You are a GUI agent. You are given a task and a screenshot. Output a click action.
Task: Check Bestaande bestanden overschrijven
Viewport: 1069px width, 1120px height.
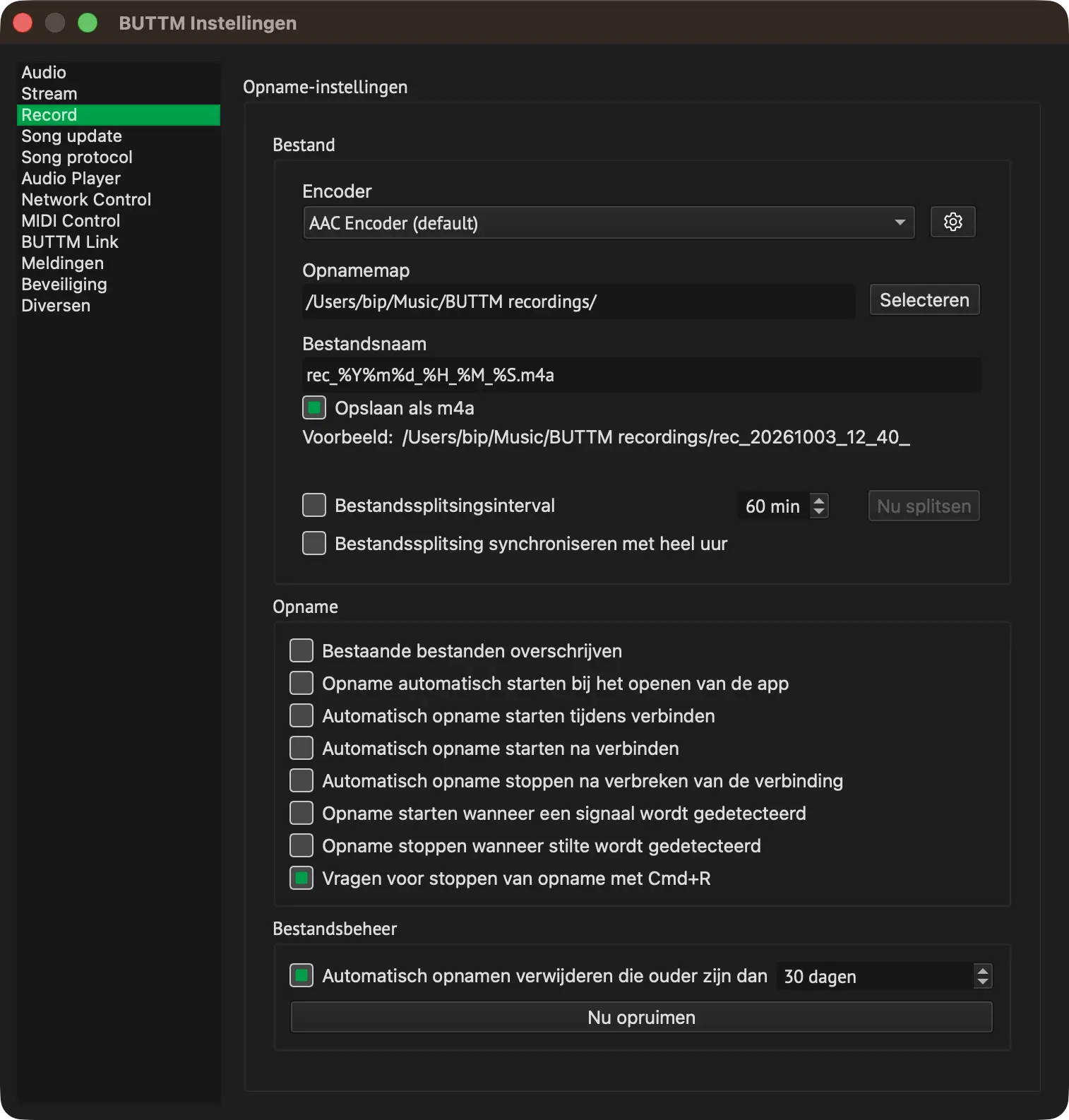point(301,651)
